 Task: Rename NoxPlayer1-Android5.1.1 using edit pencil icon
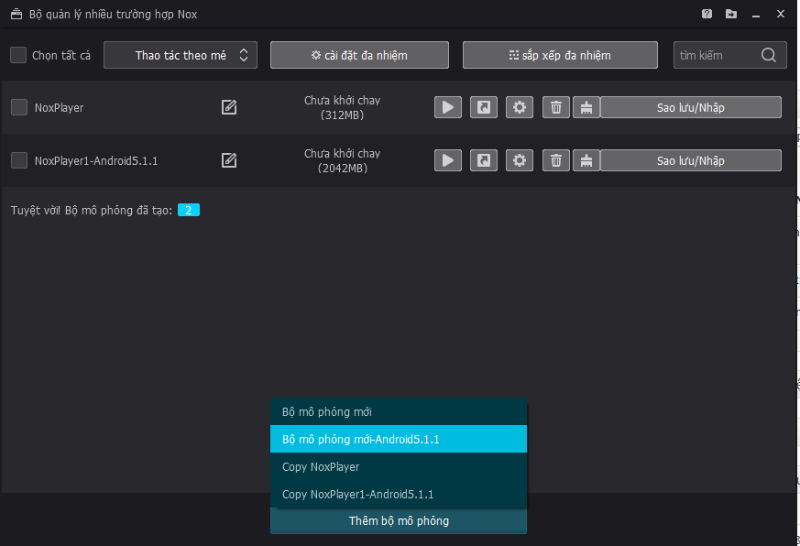tap(229, 160)
